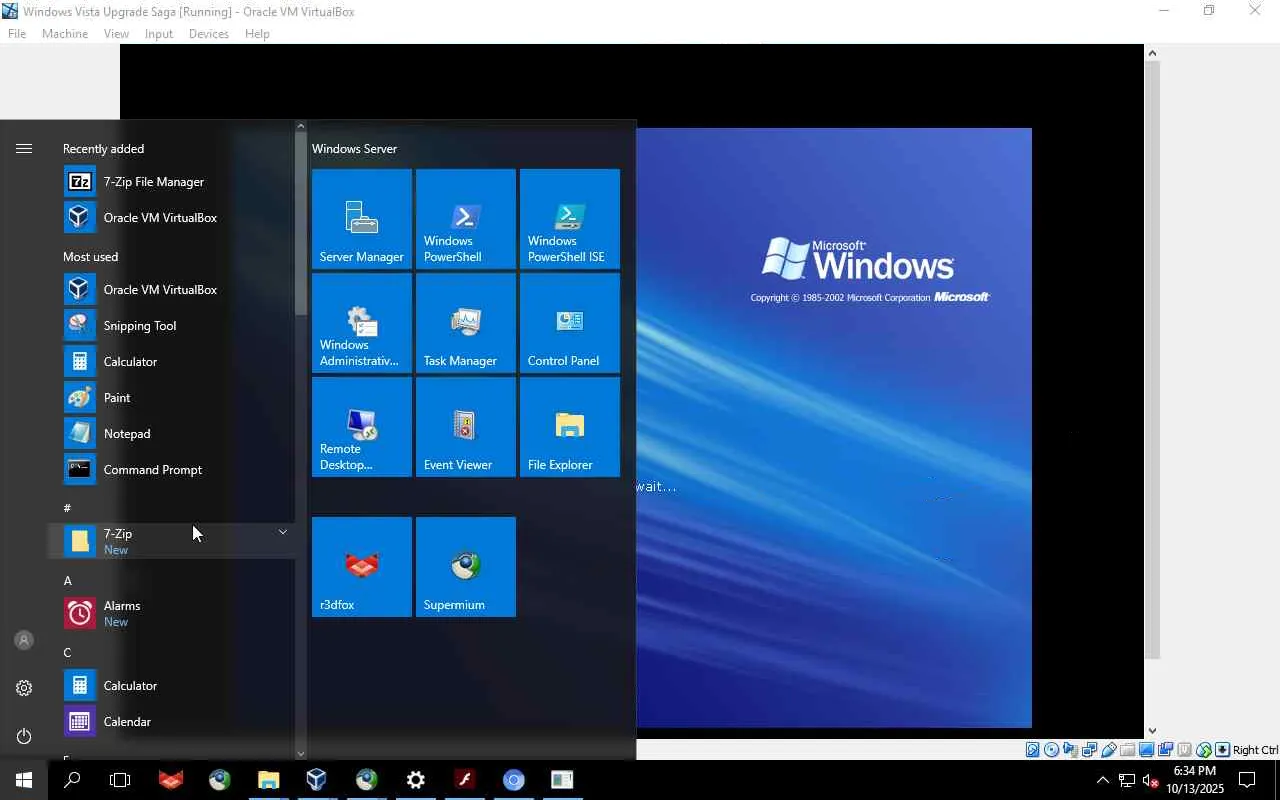Click VirtualBox mouse integration status icon
The width and height of the screenshot is (1280, 800).
click(1204, 750)
